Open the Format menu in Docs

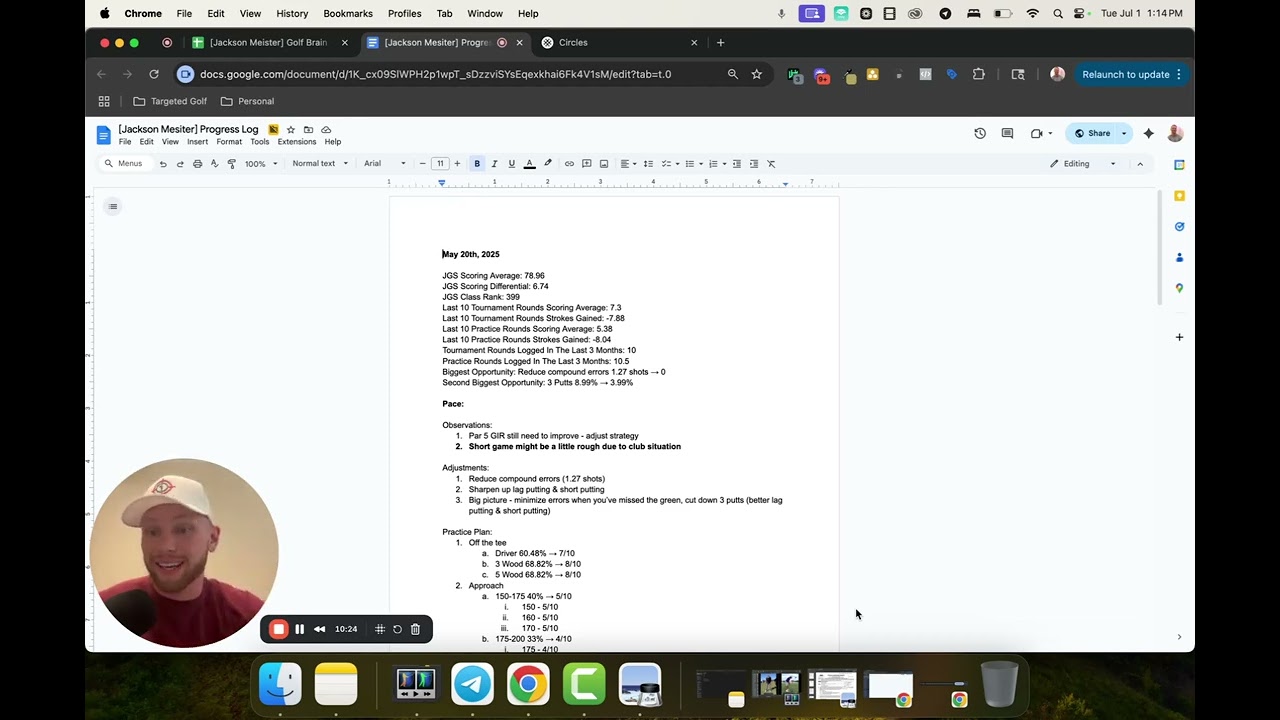pos(229,142)
